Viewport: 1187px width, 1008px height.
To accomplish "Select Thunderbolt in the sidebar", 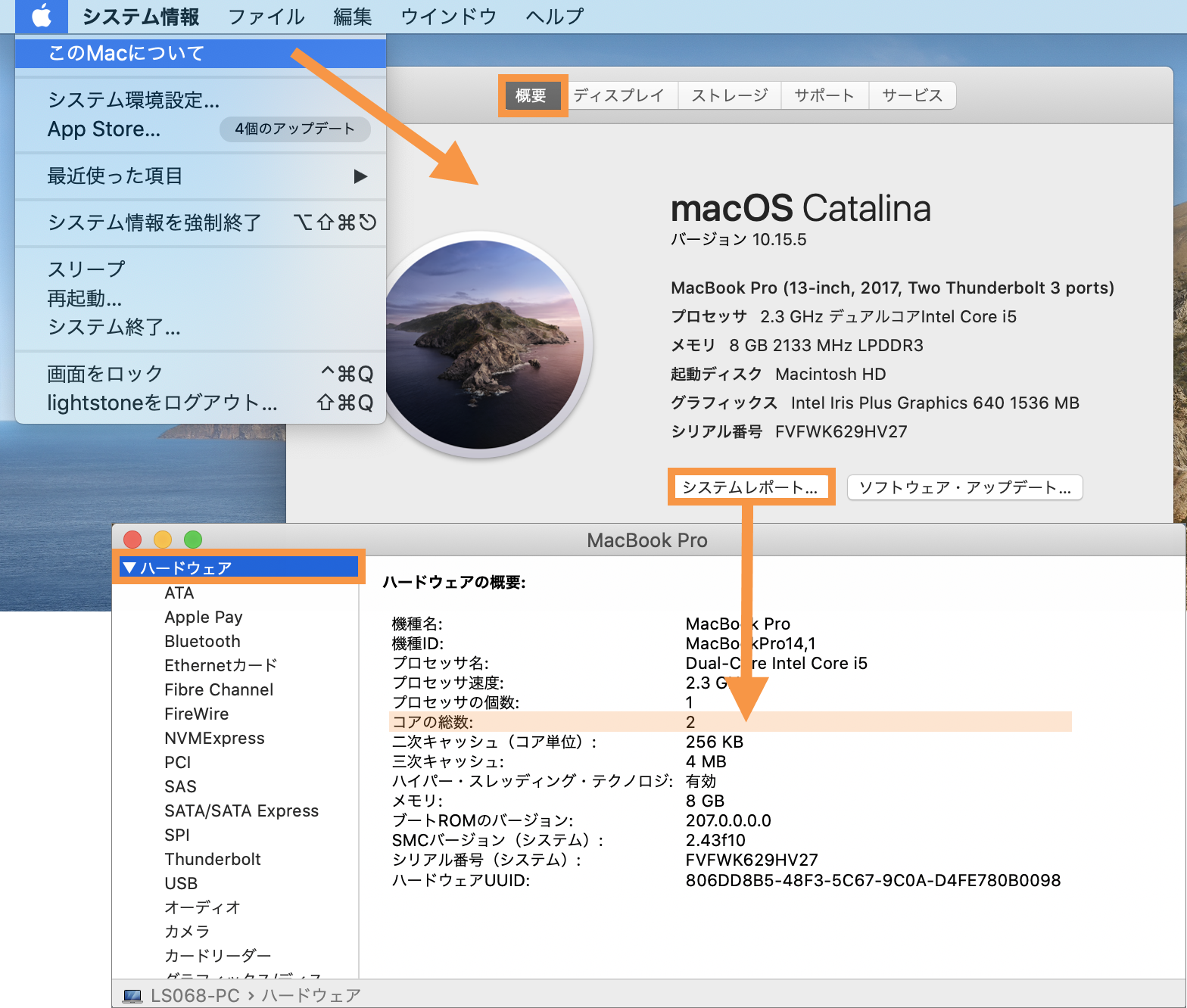I will [213, 860].
